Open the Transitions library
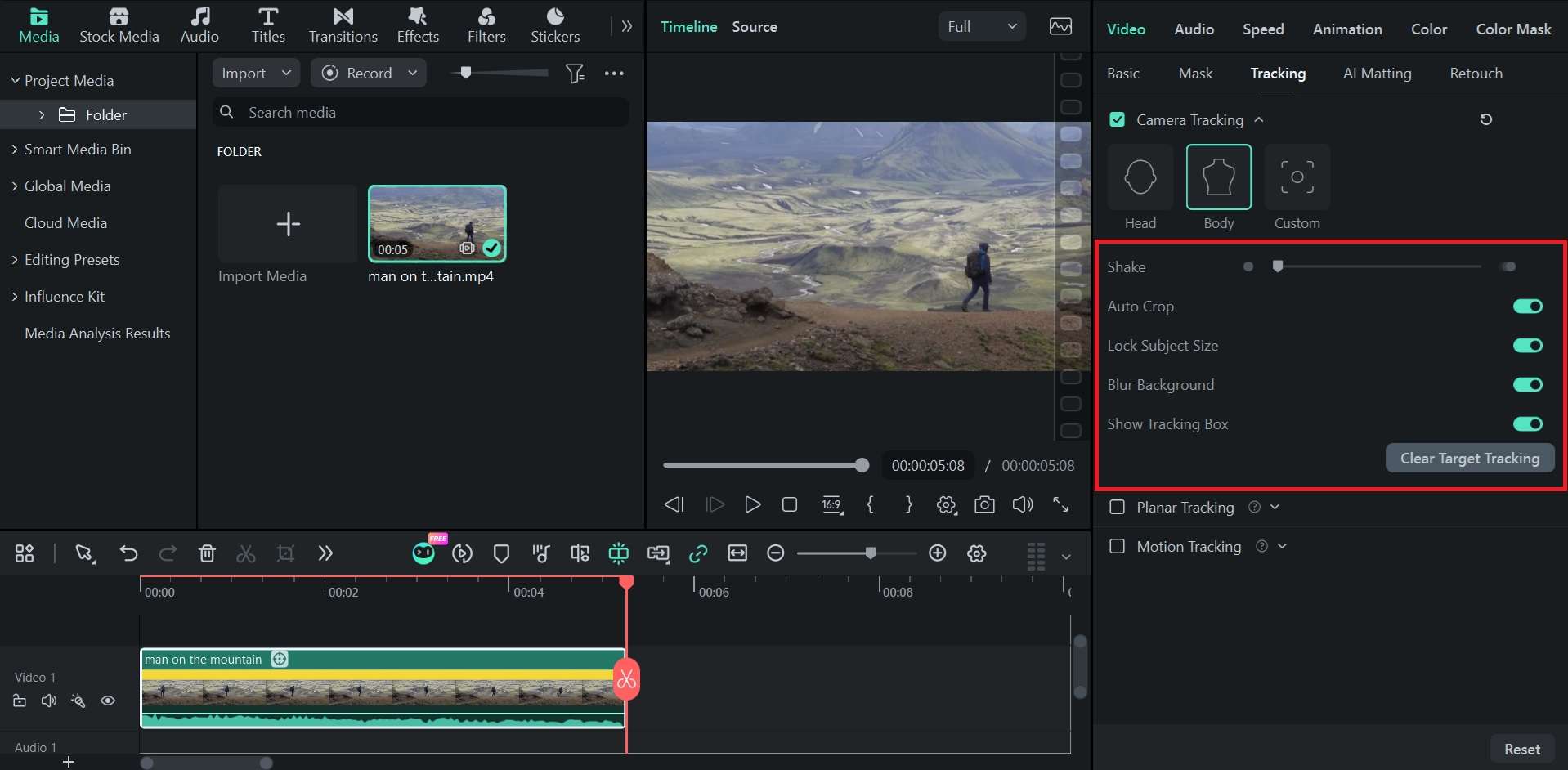 point(343,25)
